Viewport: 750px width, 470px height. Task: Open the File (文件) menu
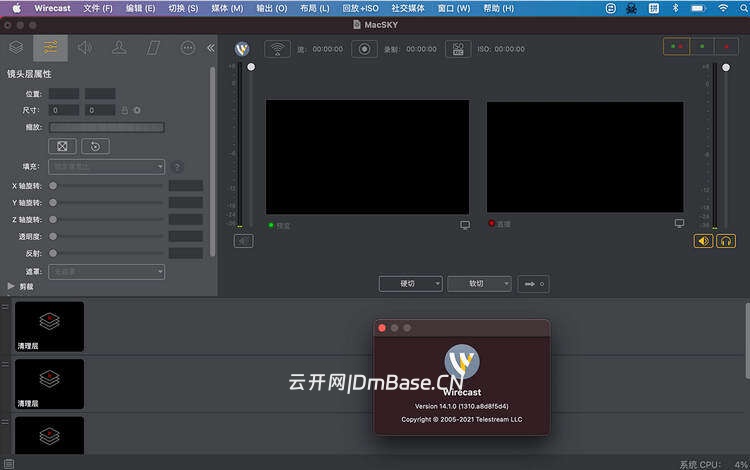(x=98, y=8)
